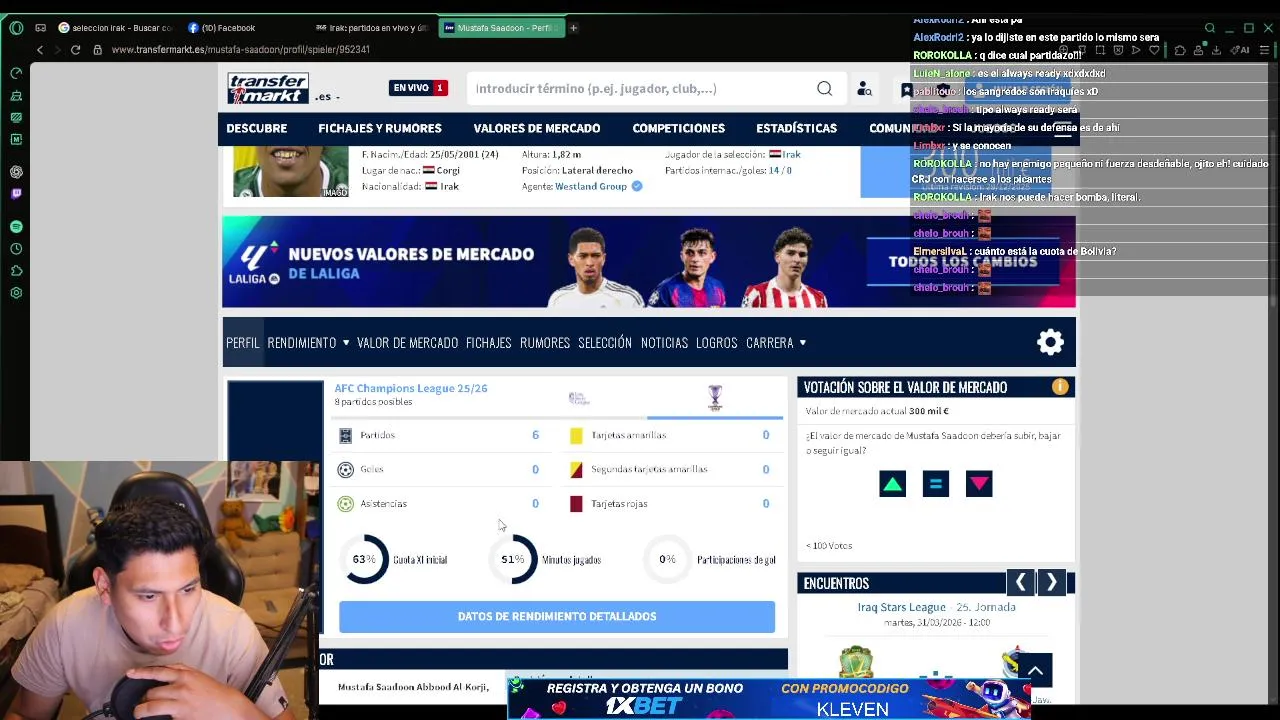Click the LaLiga market values banner

click(x=649, y=262)
